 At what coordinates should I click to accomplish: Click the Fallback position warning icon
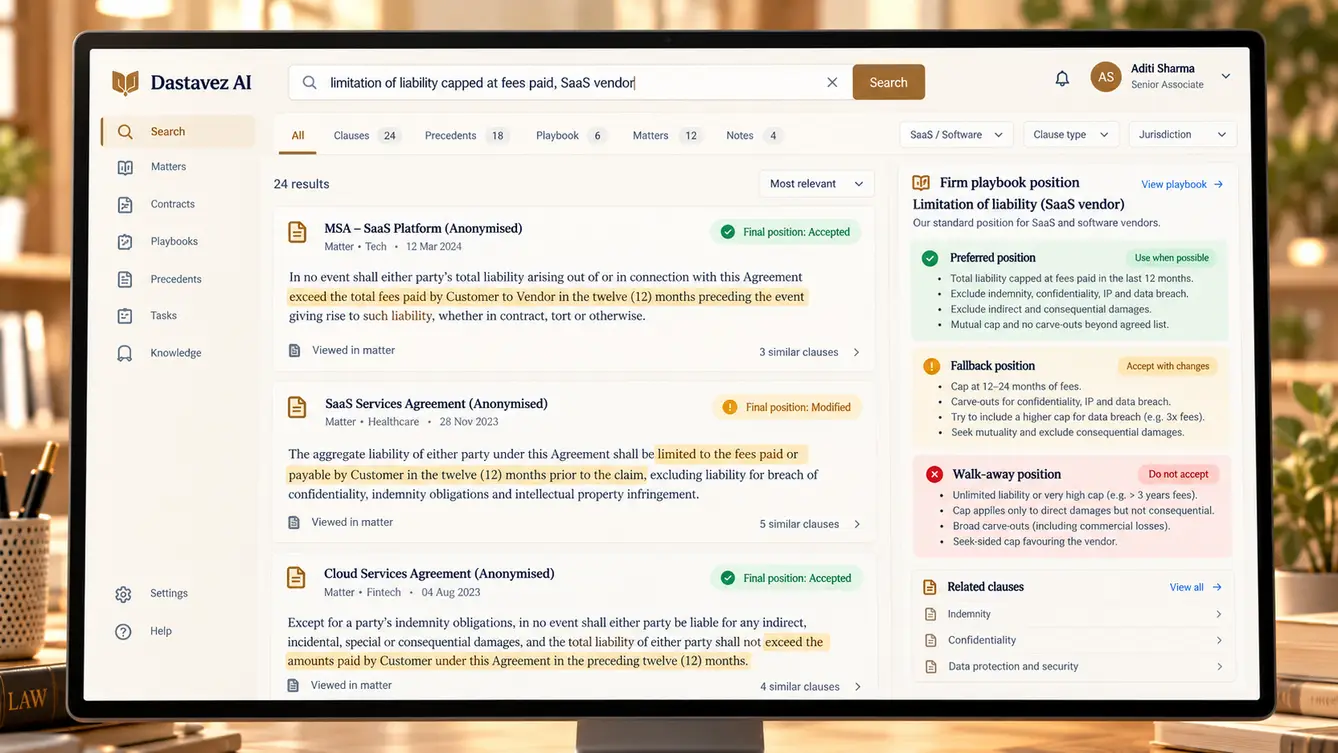(x=931, y=366)
